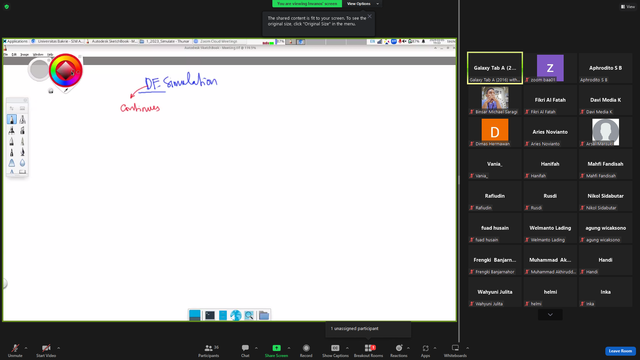Image resolution: width=640 pixels, height=360 pixels.
Task: Open Whiteboards
Action: (455, 350)
